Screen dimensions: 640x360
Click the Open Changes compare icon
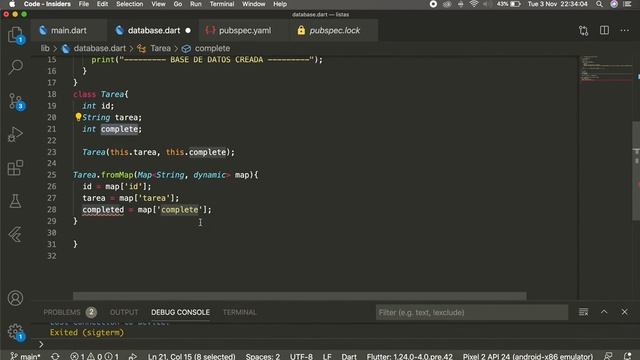583,31
